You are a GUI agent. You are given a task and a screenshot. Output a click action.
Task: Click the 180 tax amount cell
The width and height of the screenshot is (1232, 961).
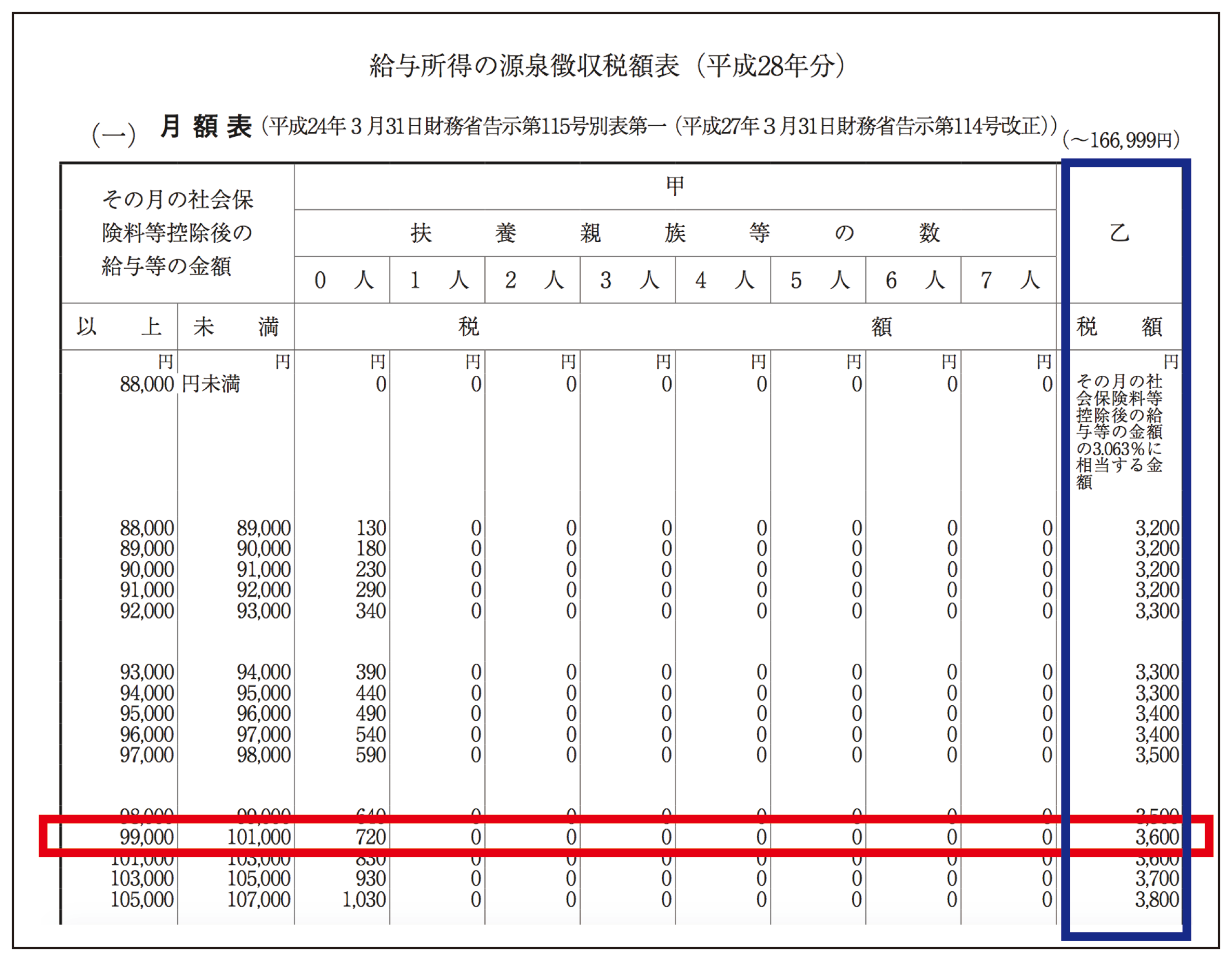point(371,548)
